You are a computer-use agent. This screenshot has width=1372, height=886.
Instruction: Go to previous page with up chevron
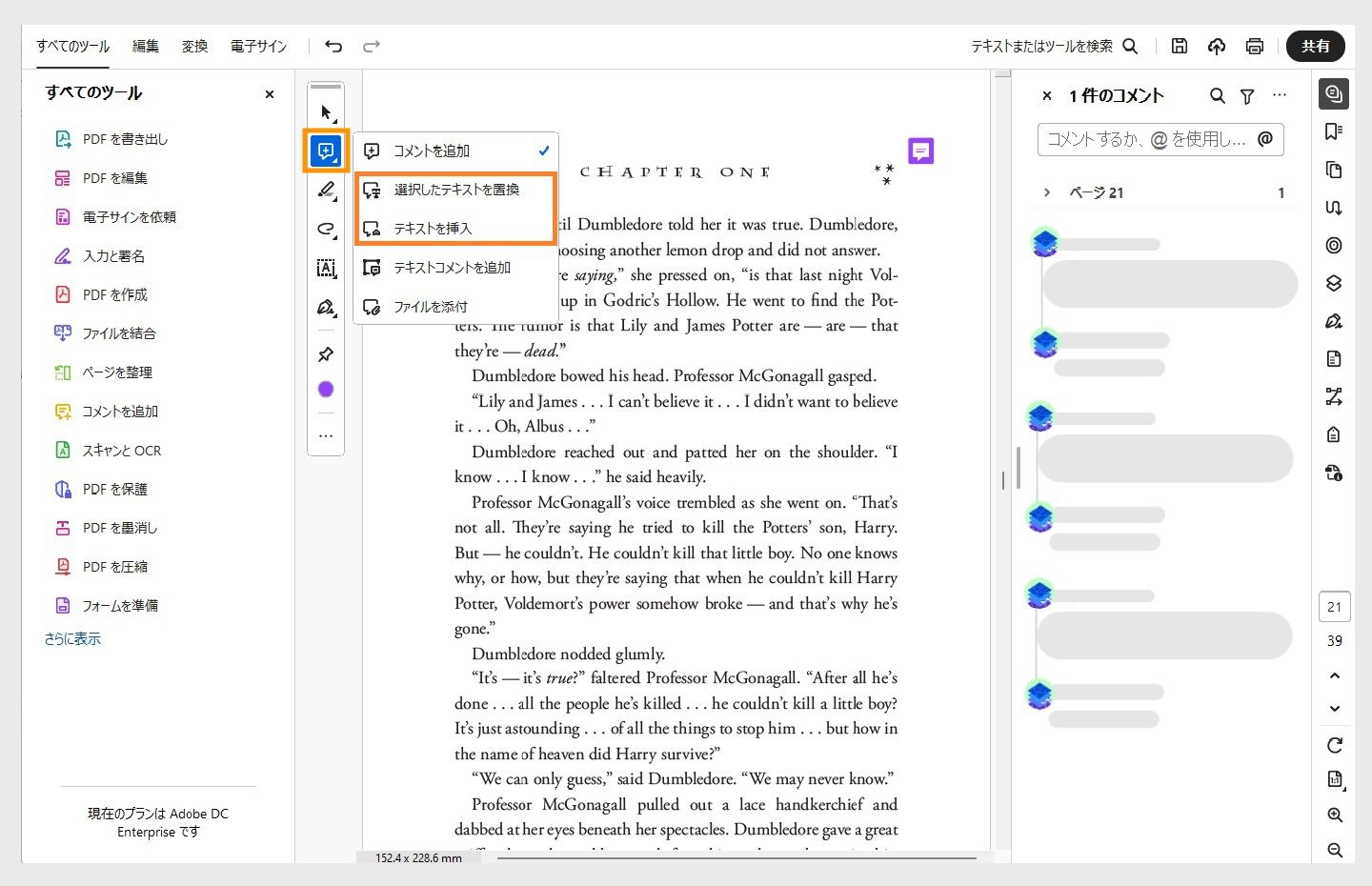[x=1334, y=675]
